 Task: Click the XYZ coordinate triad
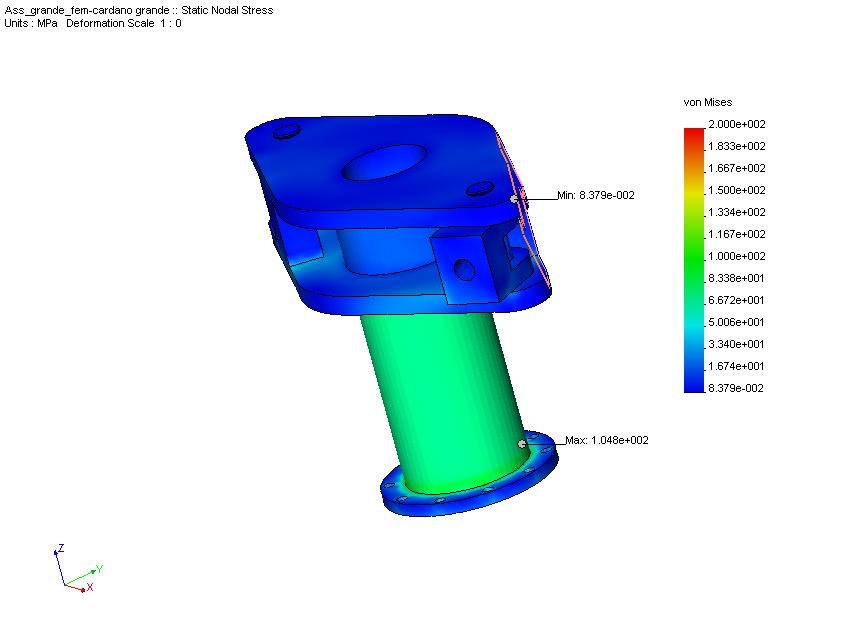(x=77, y=568)
